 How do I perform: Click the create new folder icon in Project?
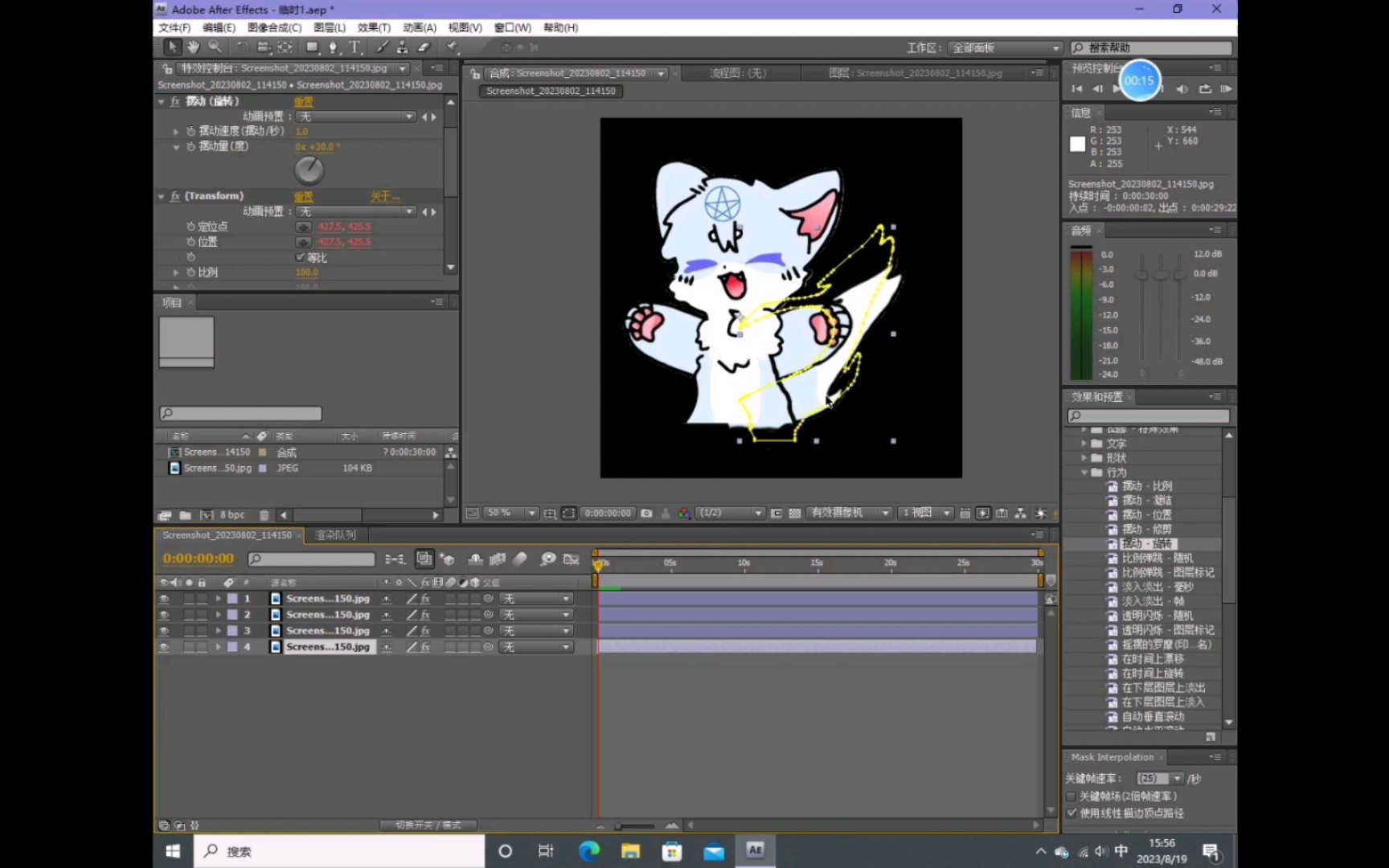tap(185, 515)
